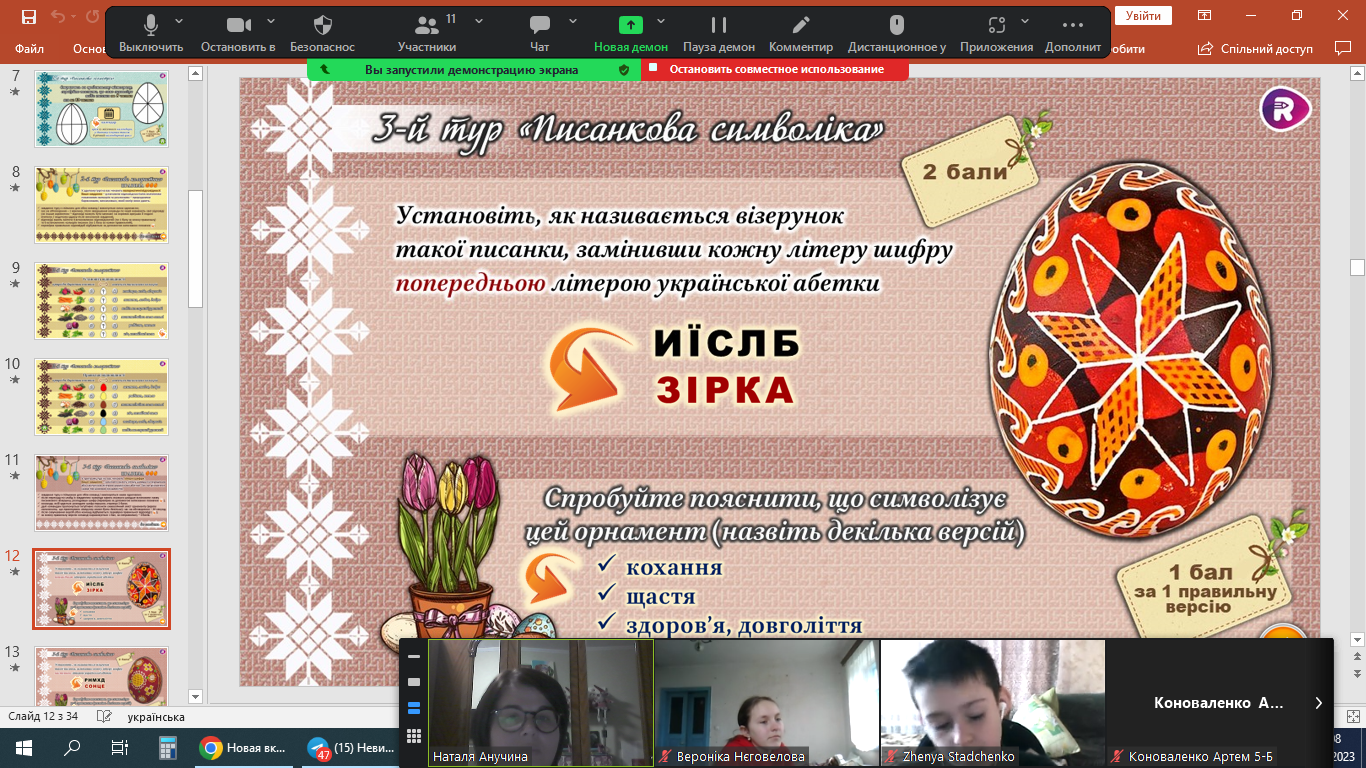Stop sharing via Остановить совместное использование

click(775, 69)
